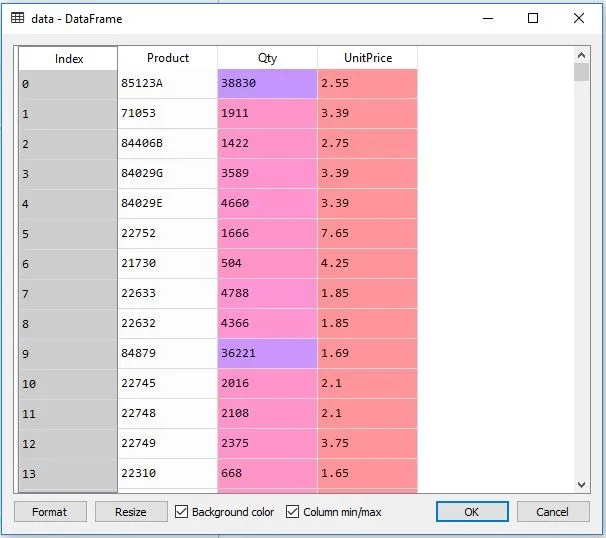The image size is (606, 538).
Task: Select product cell 22752
Action: pos(168,233)
